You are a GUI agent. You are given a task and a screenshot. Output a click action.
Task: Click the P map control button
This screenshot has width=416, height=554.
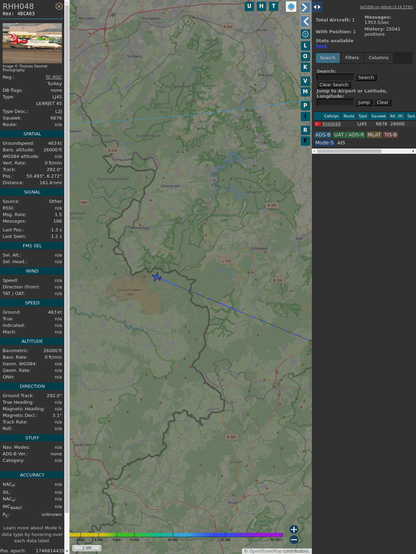[305, 105]
